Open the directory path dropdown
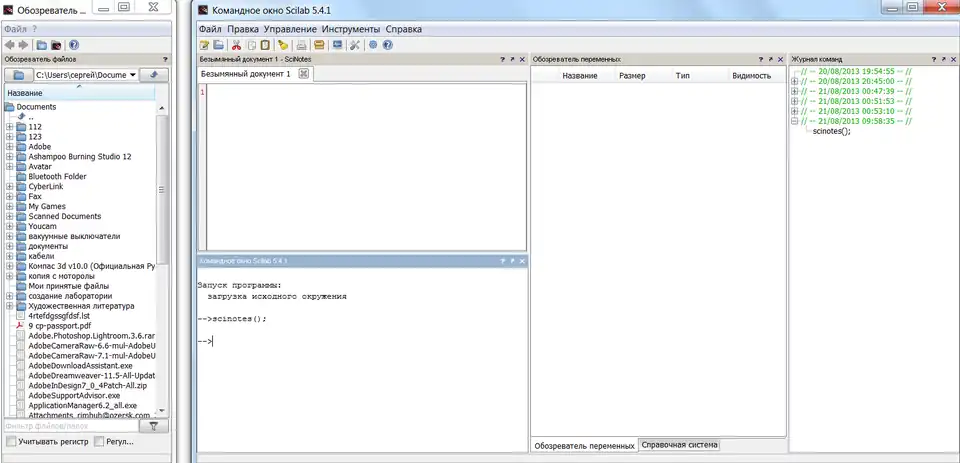960x463 pixels. (x=133, y=75)
